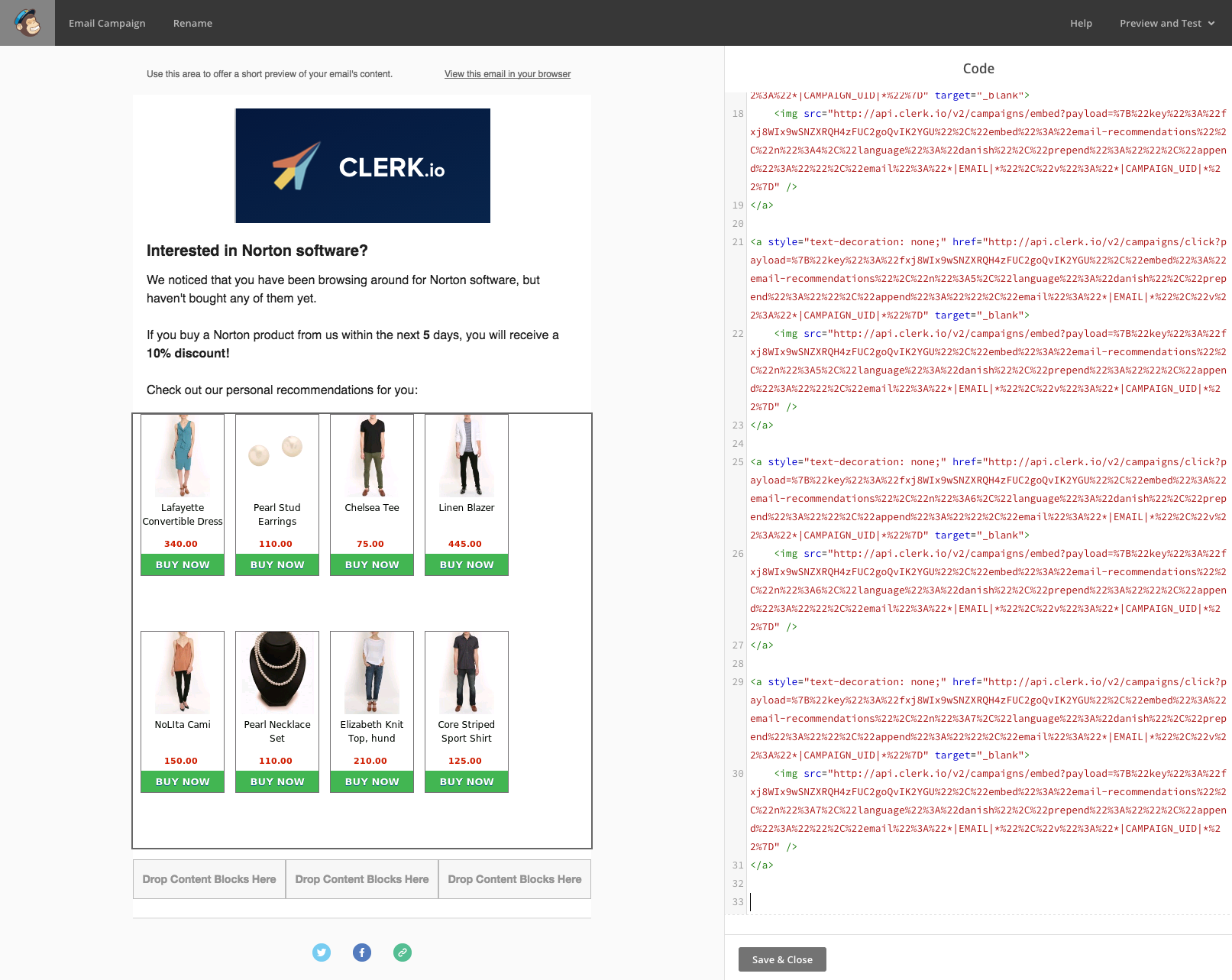The height and width of the screenshot is (980, 1232).
Task: Click the Interested in Norton software heading
Action: pos(257,251)
